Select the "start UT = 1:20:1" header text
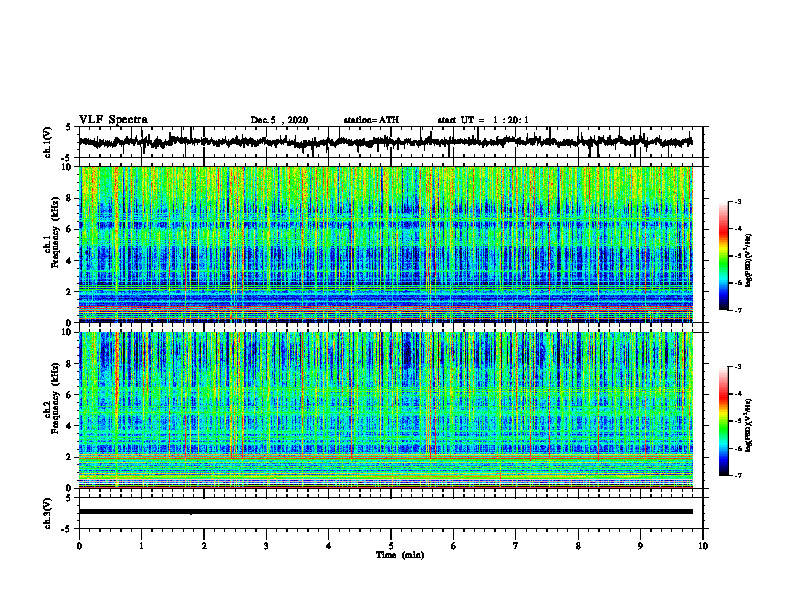This screenshot has width=792, height=612. (483, 120)
